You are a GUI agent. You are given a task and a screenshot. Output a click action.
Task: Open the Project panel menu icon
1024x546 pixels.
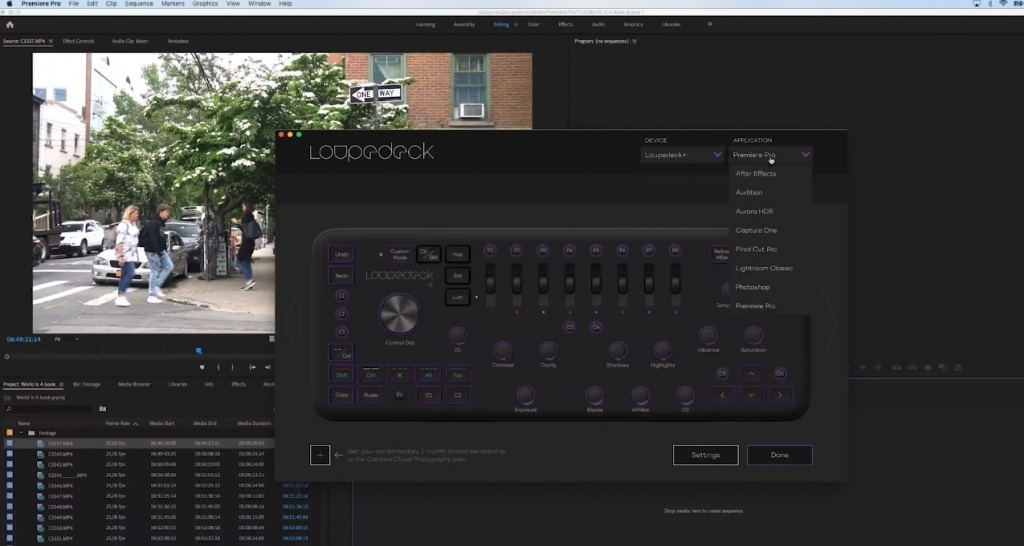61,384
